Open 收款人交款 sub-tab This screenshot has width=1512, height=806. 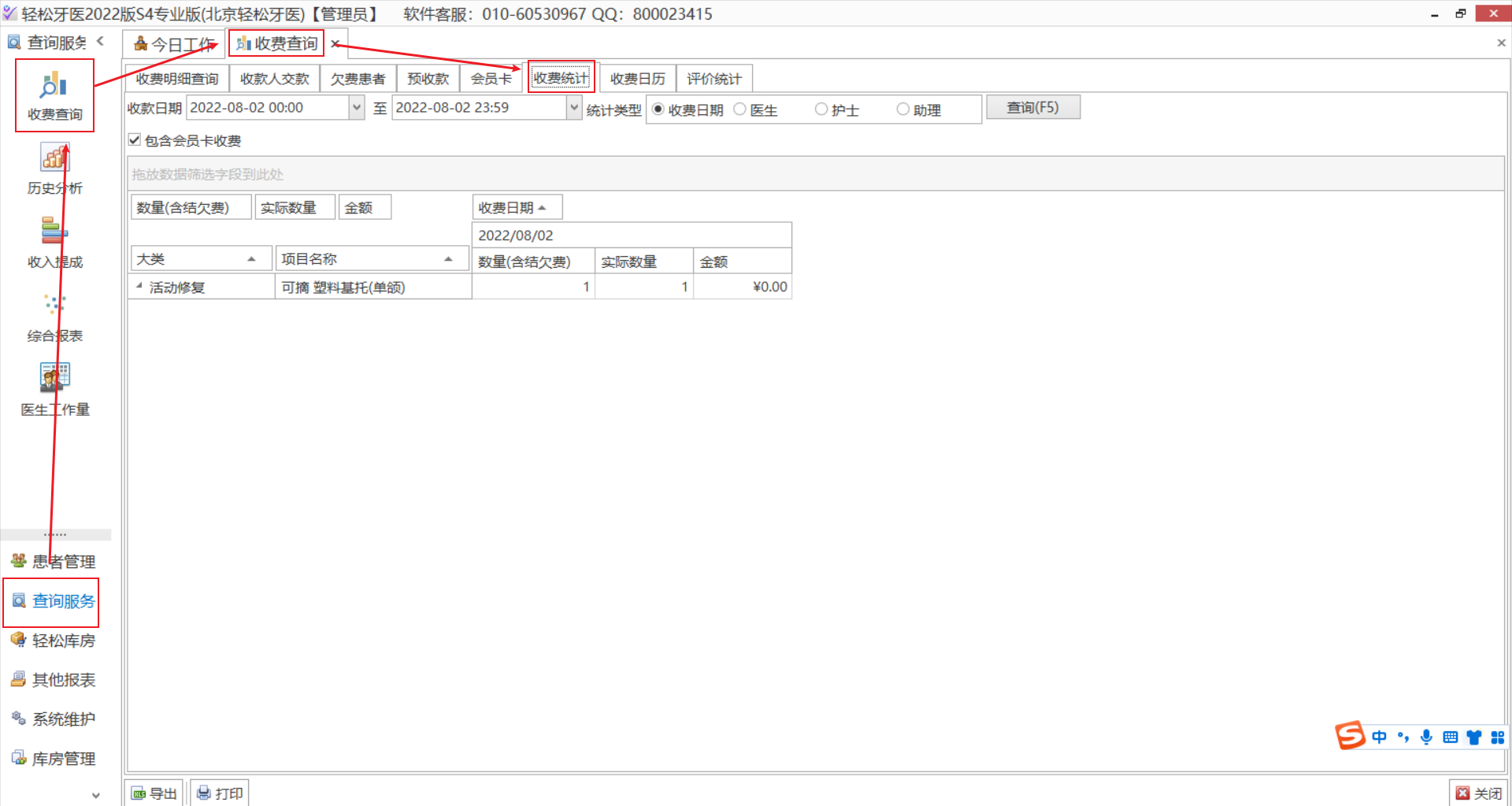coord(275,79)
